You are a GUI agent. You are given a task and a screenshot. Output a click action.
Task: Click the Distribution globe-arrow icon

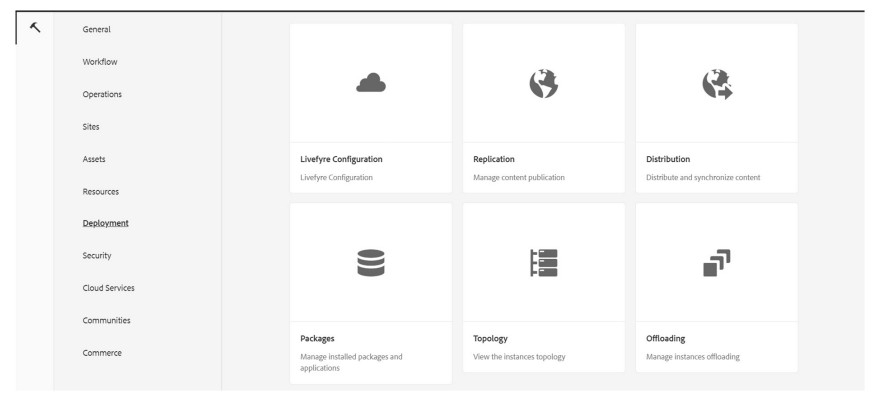[717, 84]
